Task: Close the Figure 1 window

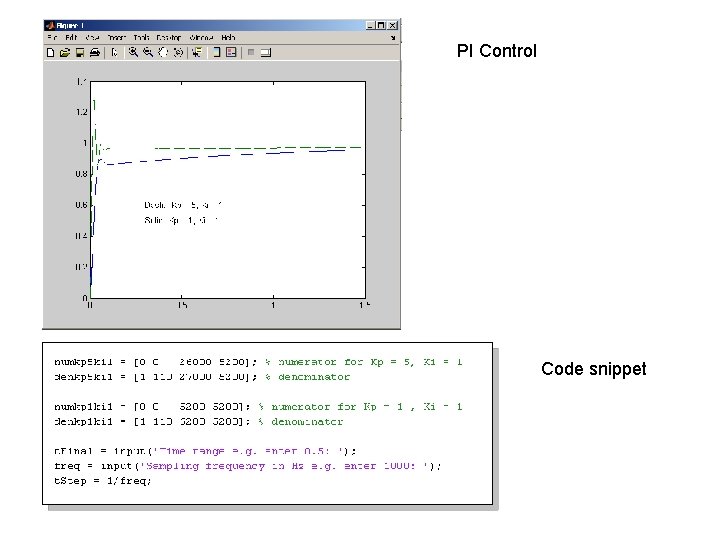Action: click(x=393, y=25)
